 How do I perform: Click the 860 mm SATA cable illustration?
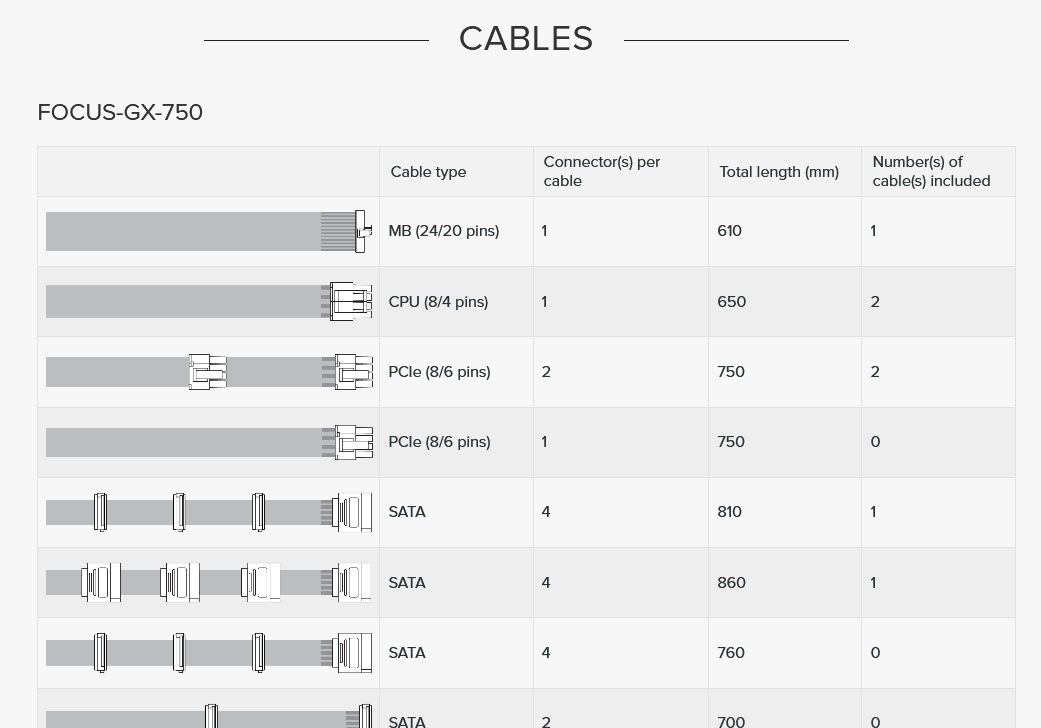(x=208, y=582)
